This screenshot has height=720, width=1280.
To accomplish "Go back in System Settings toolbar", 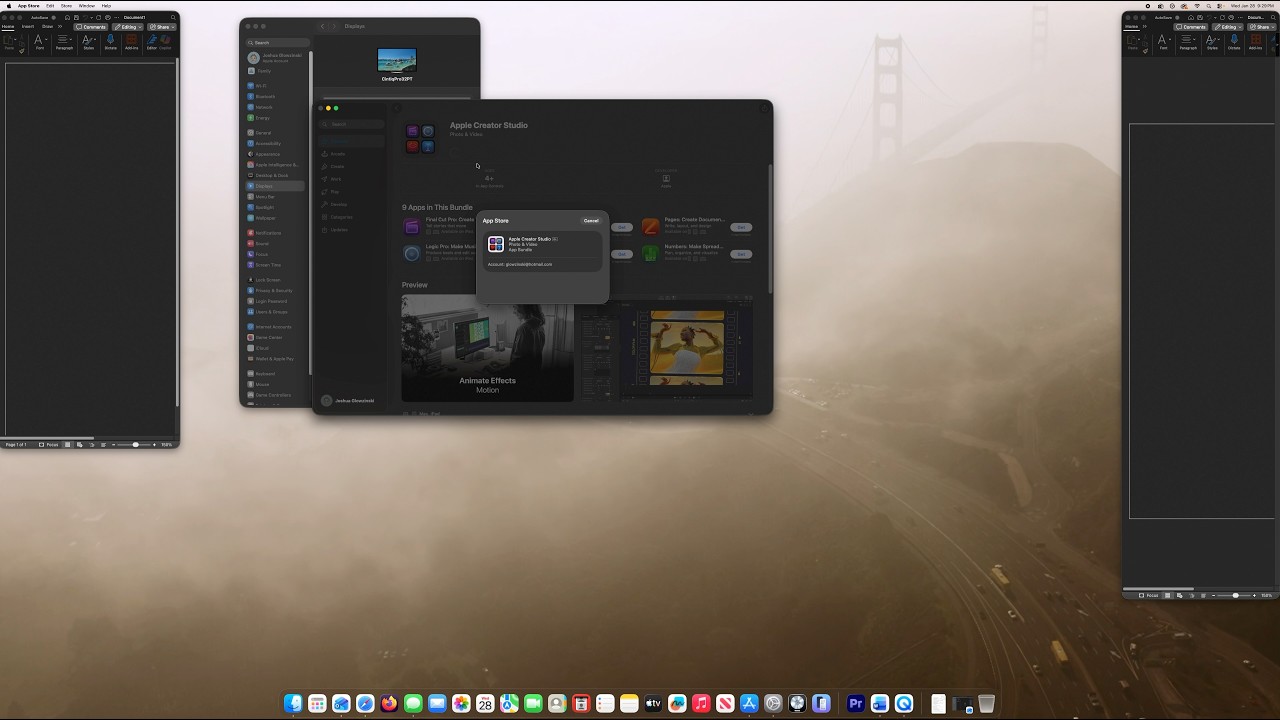I will point(323,26).
